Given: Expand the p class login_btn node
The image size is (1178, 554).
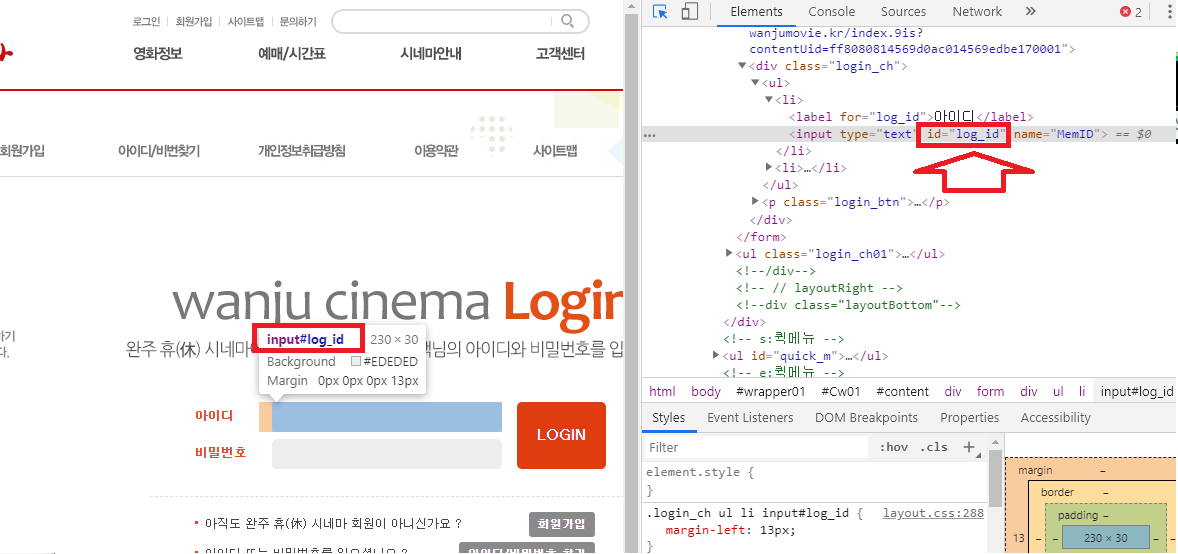Looking at the screenshot, I should (x=755, y=201).
